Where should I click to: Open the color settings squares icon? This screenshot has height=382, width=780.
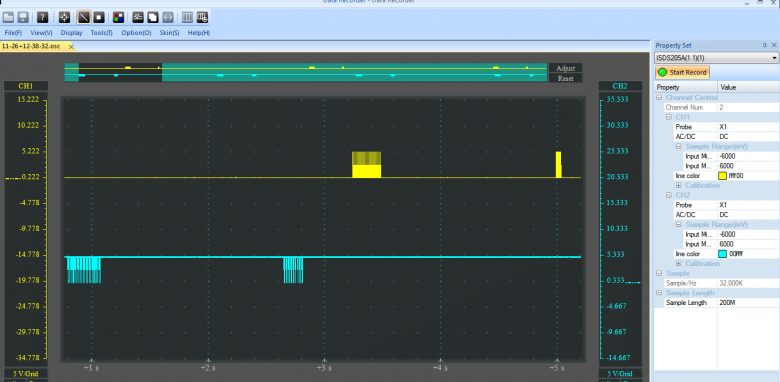[118, 17]
